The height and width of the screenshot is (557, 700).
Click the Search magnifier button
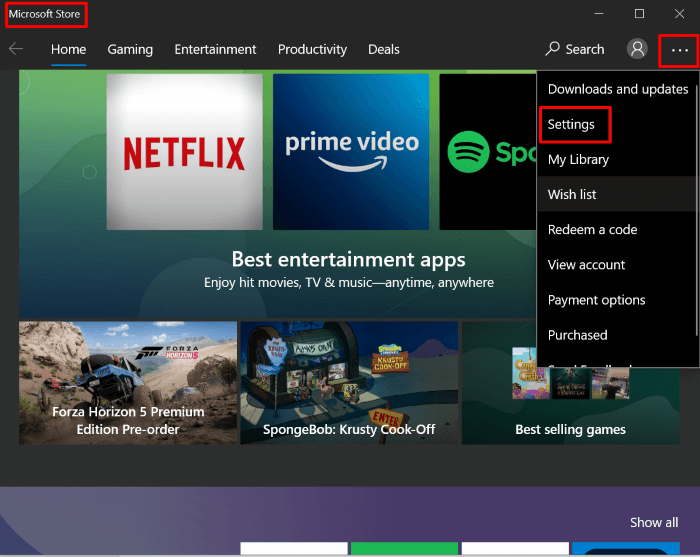point(575,49)
